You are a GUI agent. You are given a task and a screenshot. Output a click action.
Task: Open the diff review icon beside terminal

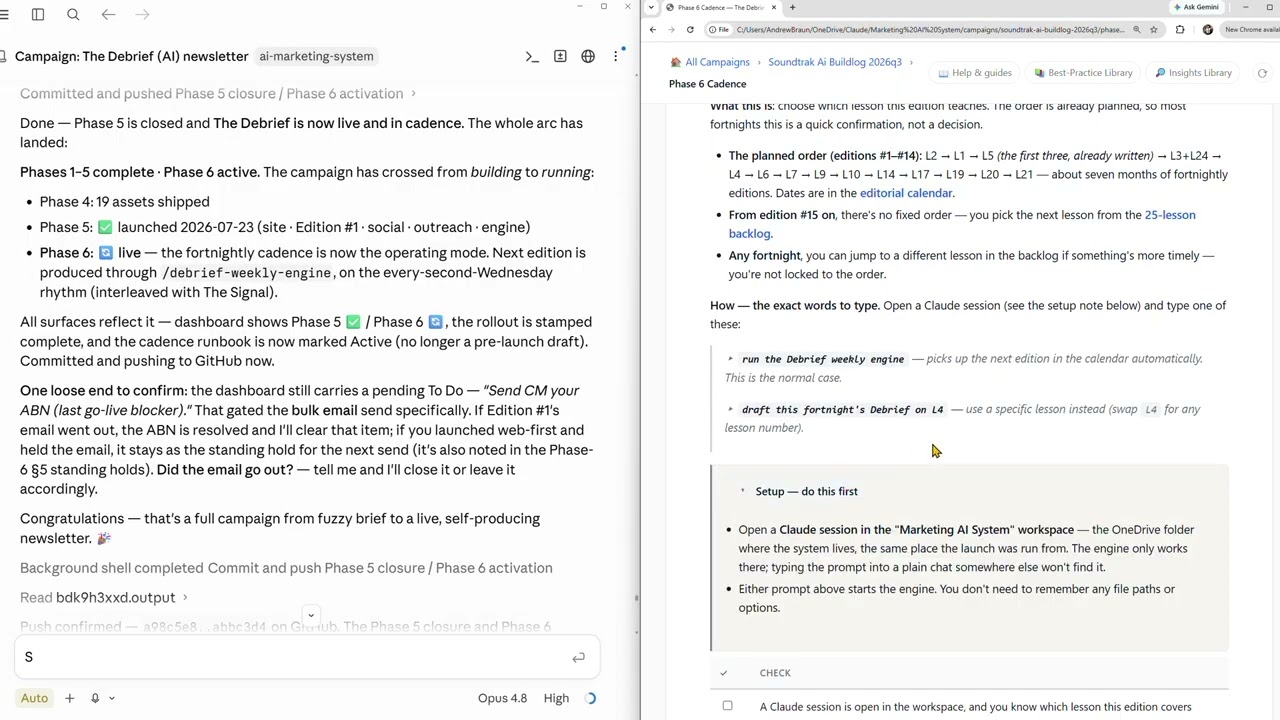tap(560, 57)
